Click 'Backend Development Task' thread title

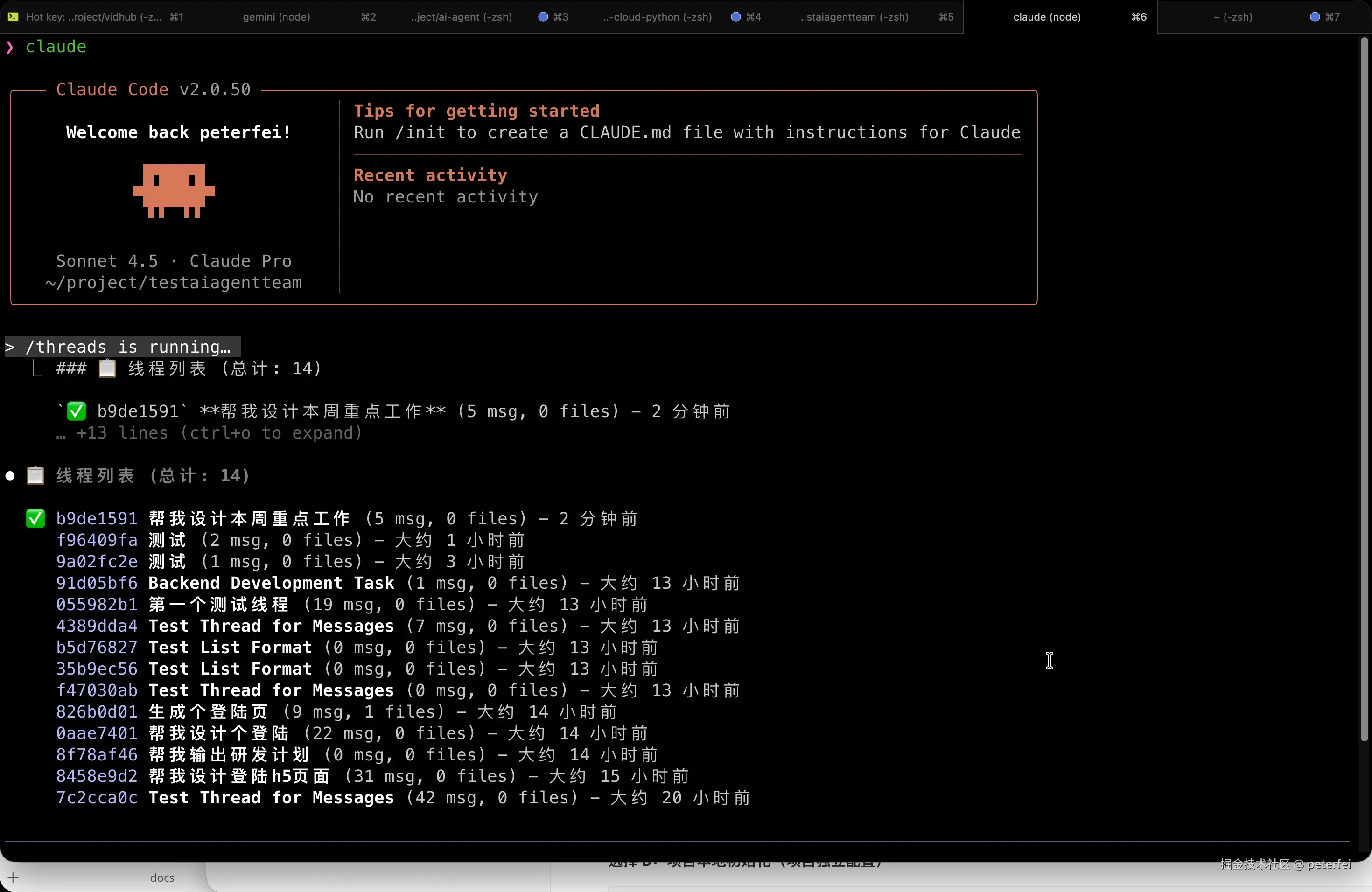[x=271, y=583]
